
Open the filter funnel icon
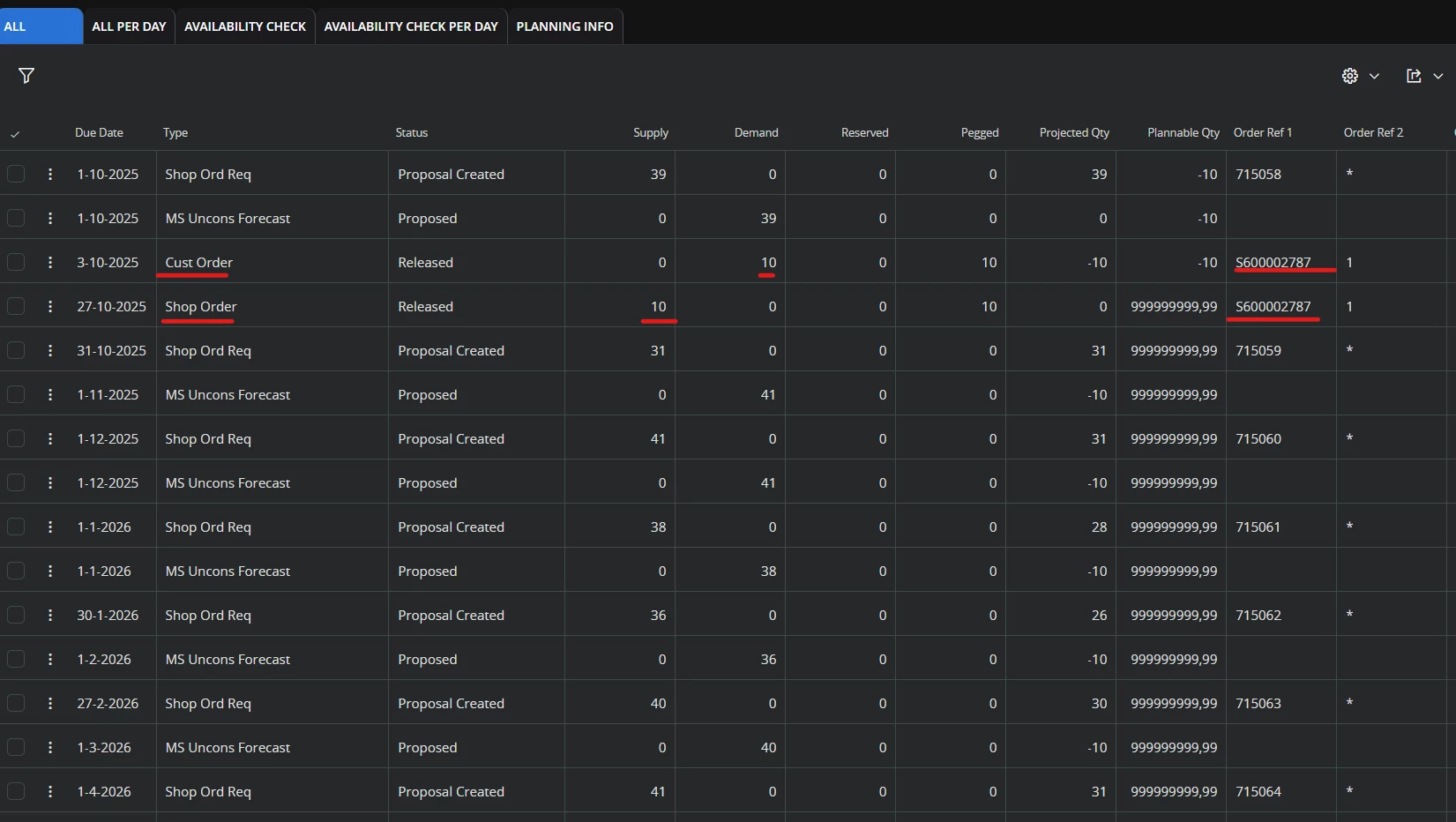point(26,76)
